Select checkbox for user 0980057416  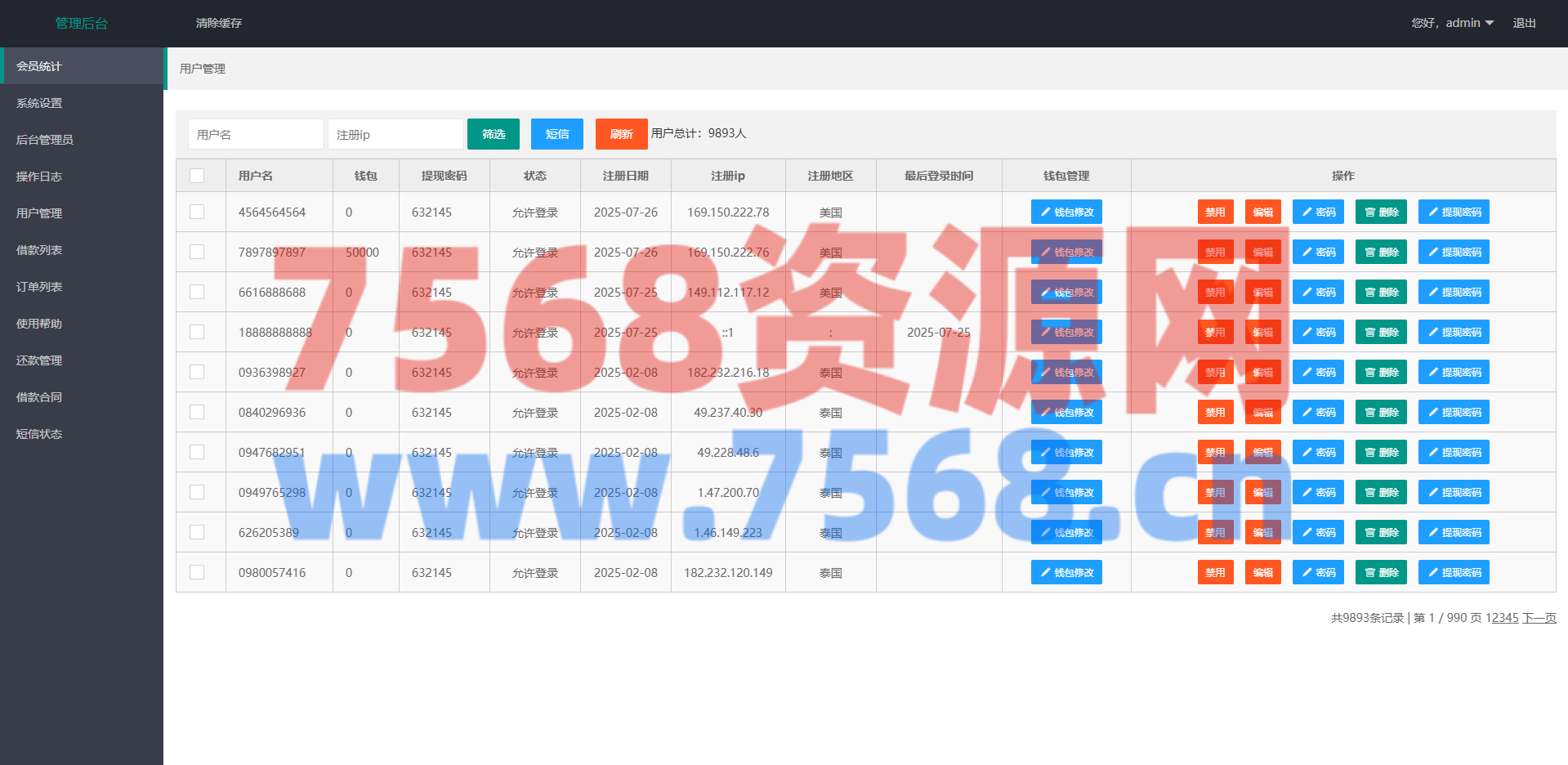tap(197, 573)
